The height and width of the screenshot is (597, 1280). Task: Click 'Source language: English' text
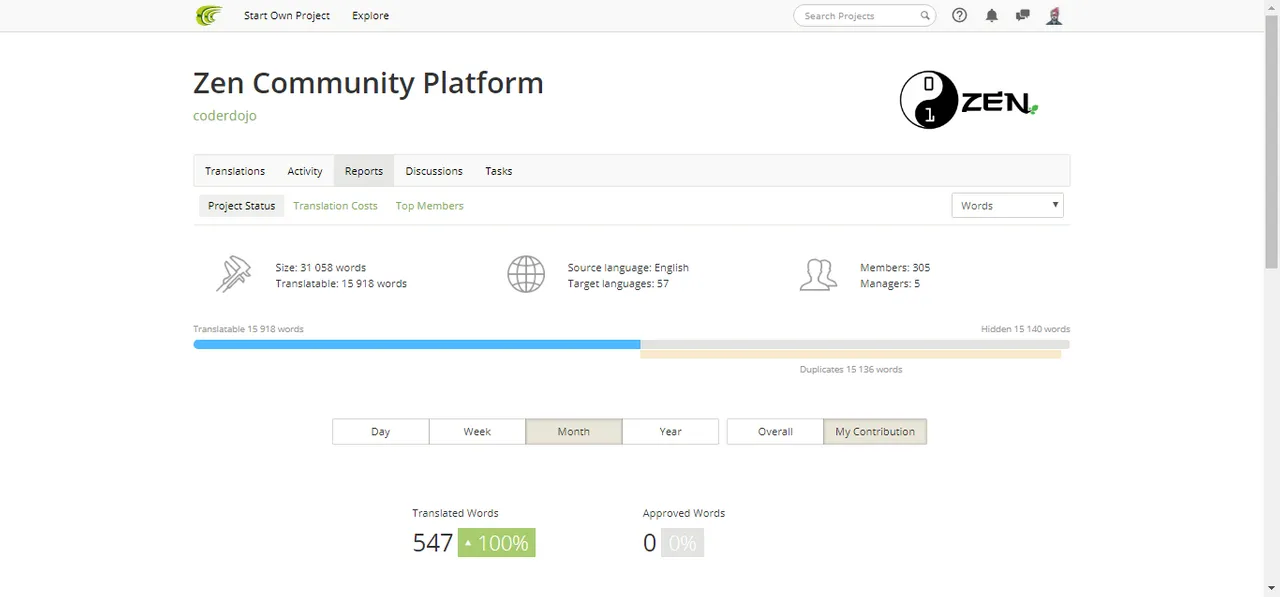(628, 268)
